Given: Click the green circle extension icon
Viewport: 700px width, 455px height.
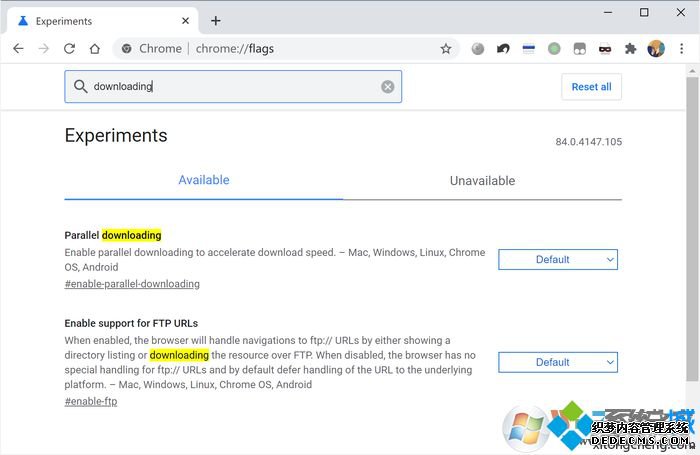Looking at the screenshot, I should 554,49.
